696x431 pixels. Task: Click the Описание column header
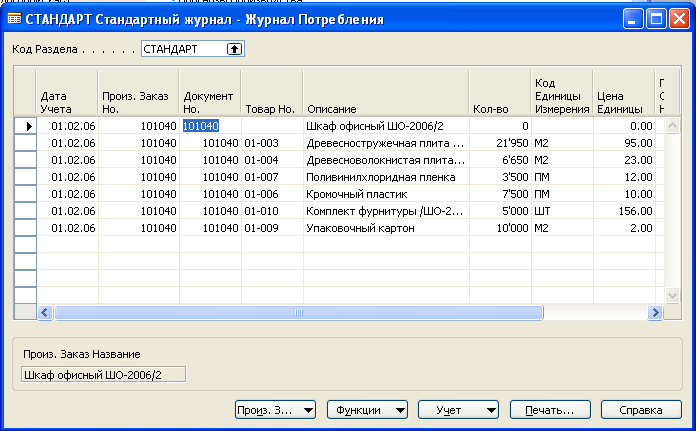(386, 92)
